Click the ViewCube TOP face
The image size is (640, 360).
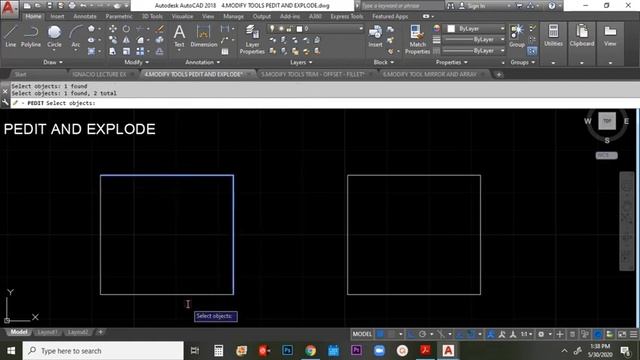(x=607, y=121)
